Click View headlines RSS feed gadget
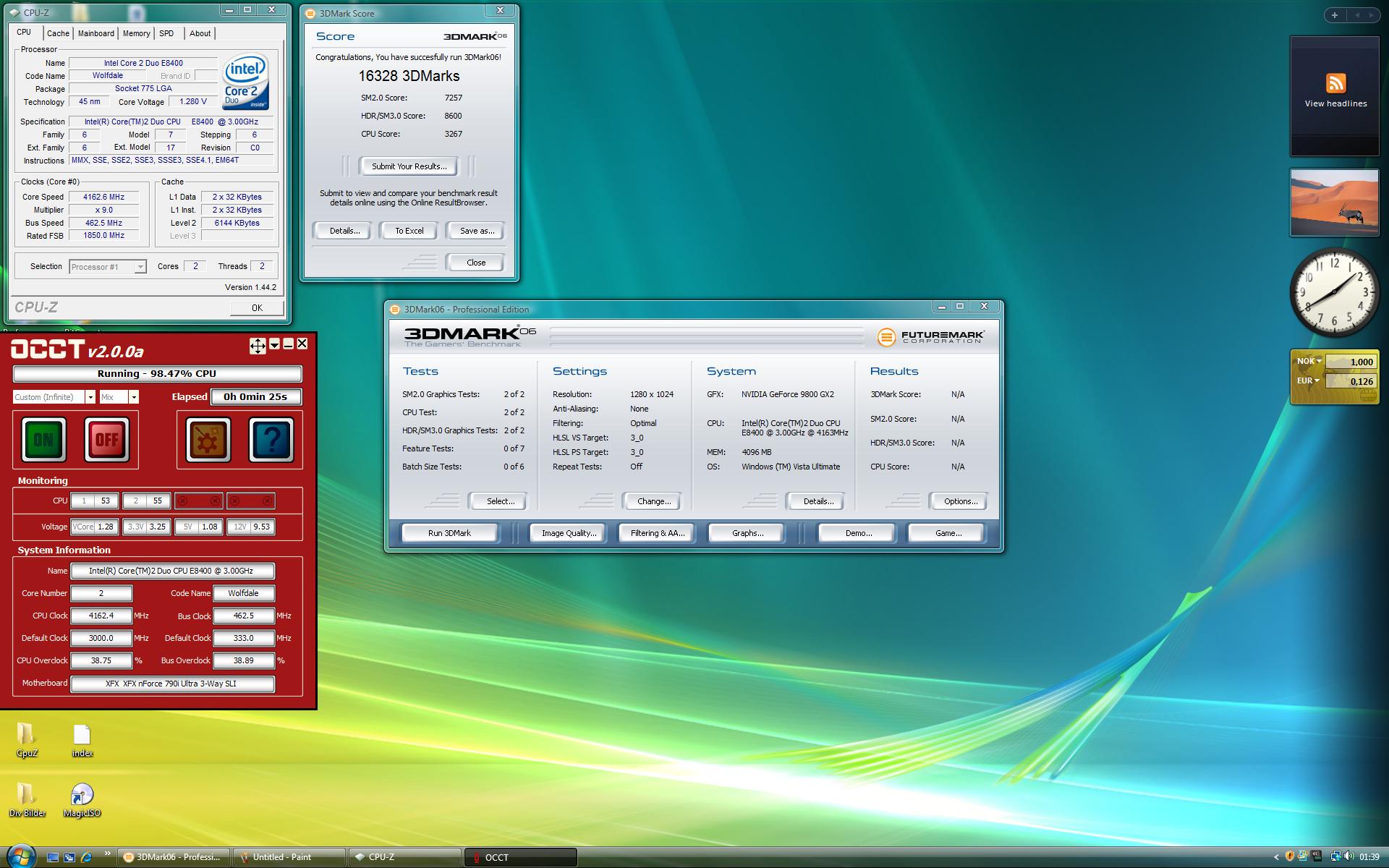This screenshot has height=868, width=1389. (x=1335, y=92)
